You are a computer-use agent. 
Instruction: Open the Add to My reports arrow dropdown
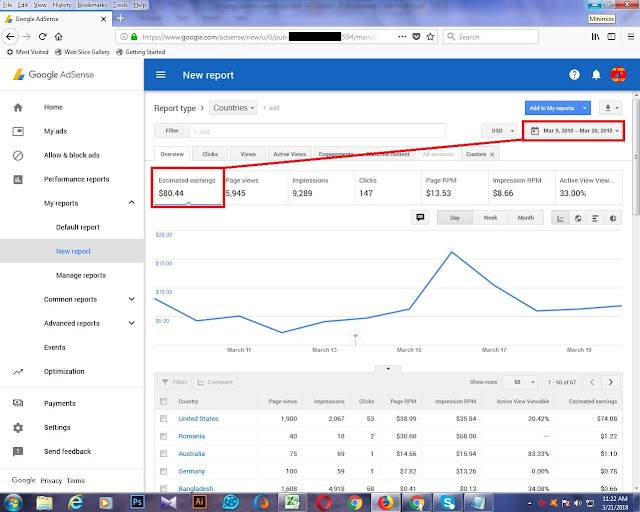[x=584, y=108]
